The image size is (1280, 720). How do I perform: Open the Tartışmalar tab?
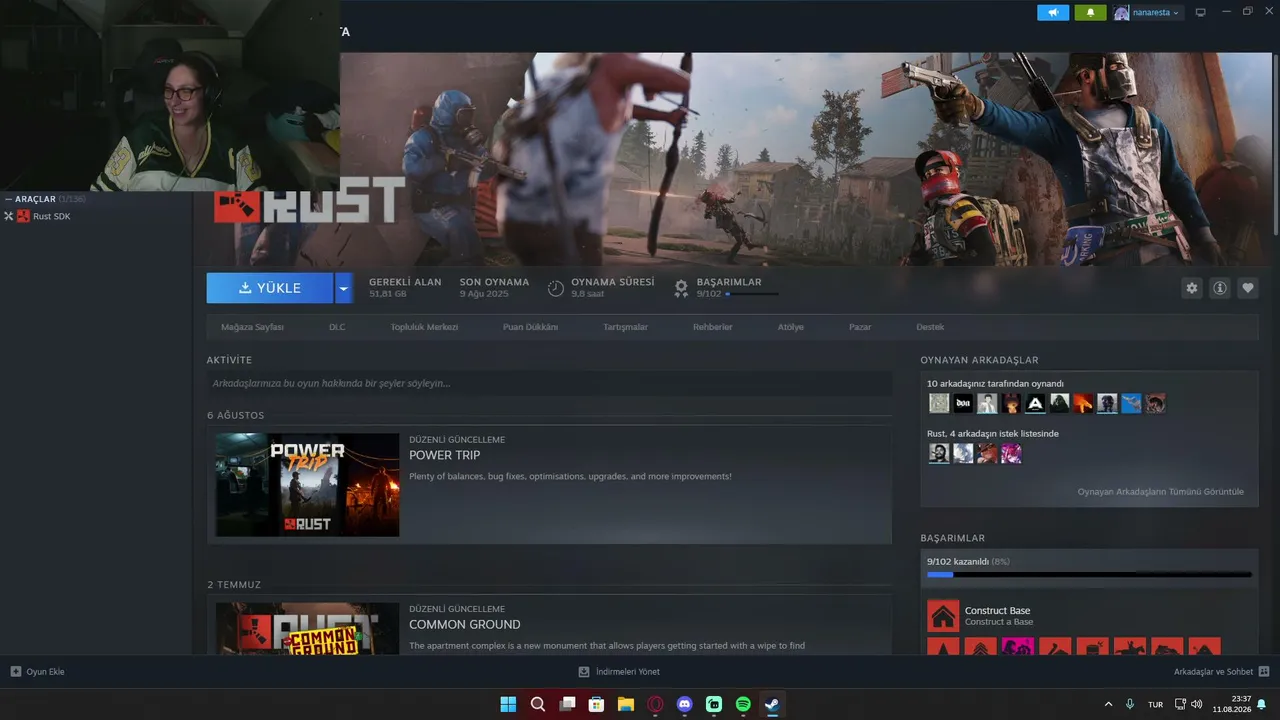(x=625, y=327)
